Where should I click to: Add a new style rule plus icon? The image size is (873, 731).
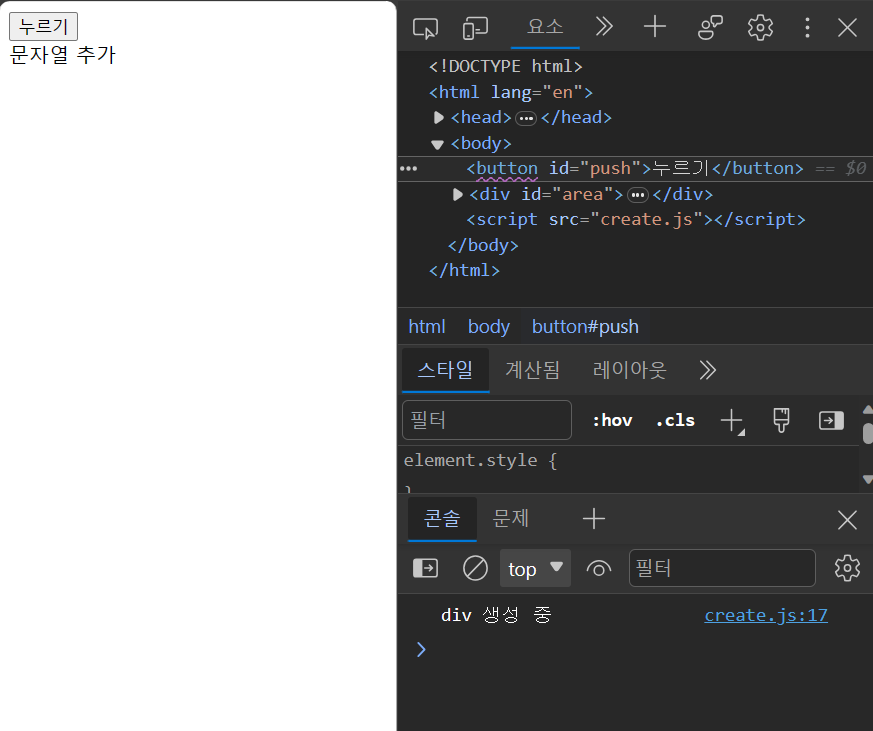pos(732,421)
